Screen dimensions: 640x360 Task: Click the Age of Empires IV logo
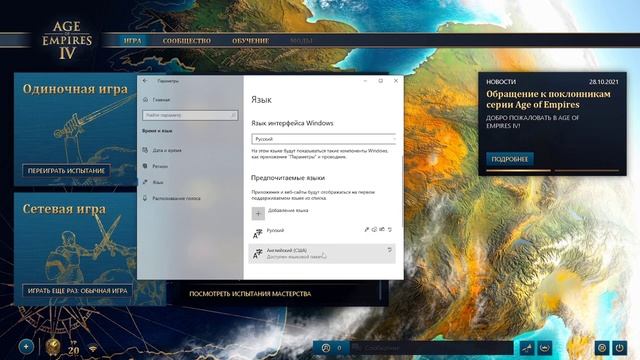click(67, 41)
